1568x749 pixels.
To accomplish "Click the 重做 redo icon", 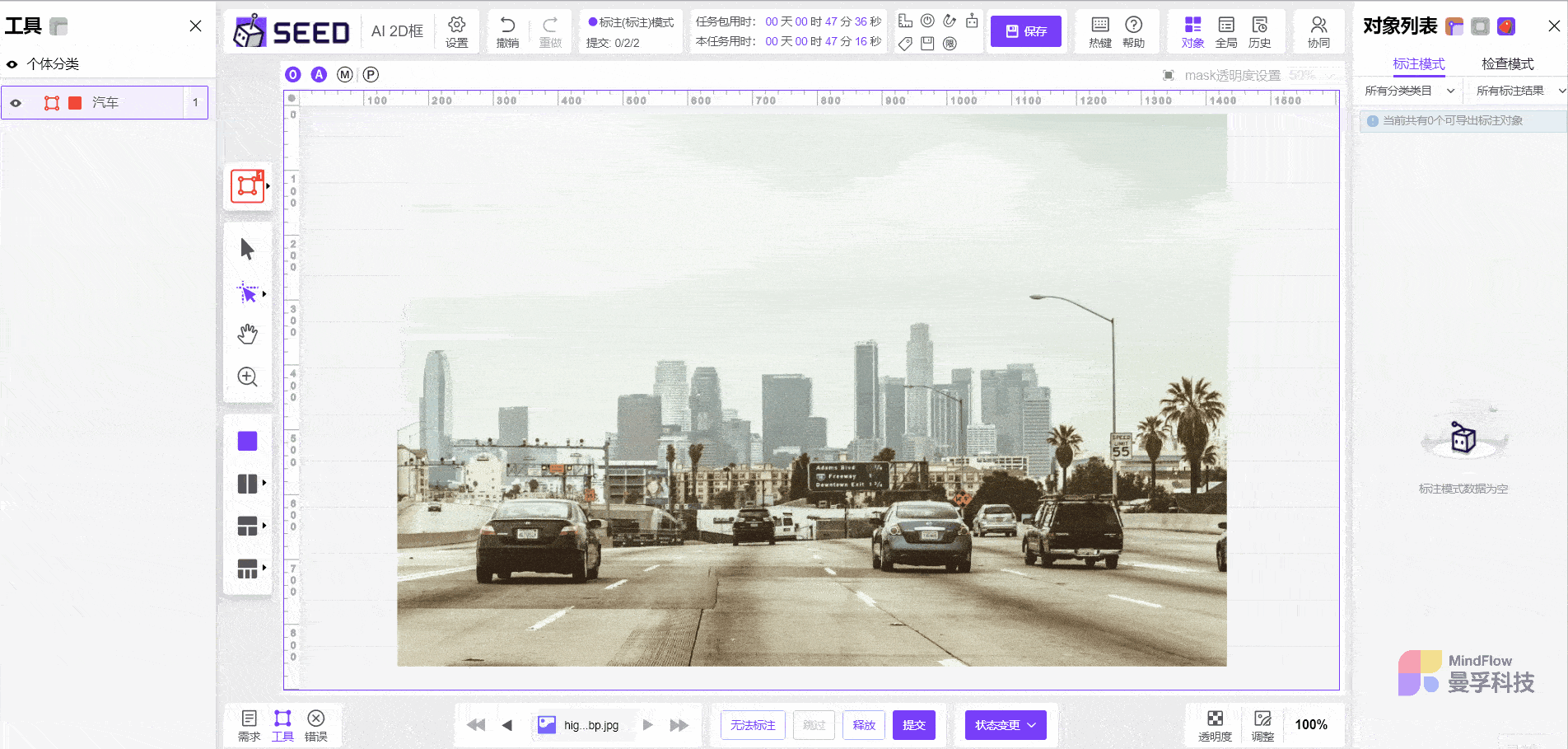I will tap(550, 31).
